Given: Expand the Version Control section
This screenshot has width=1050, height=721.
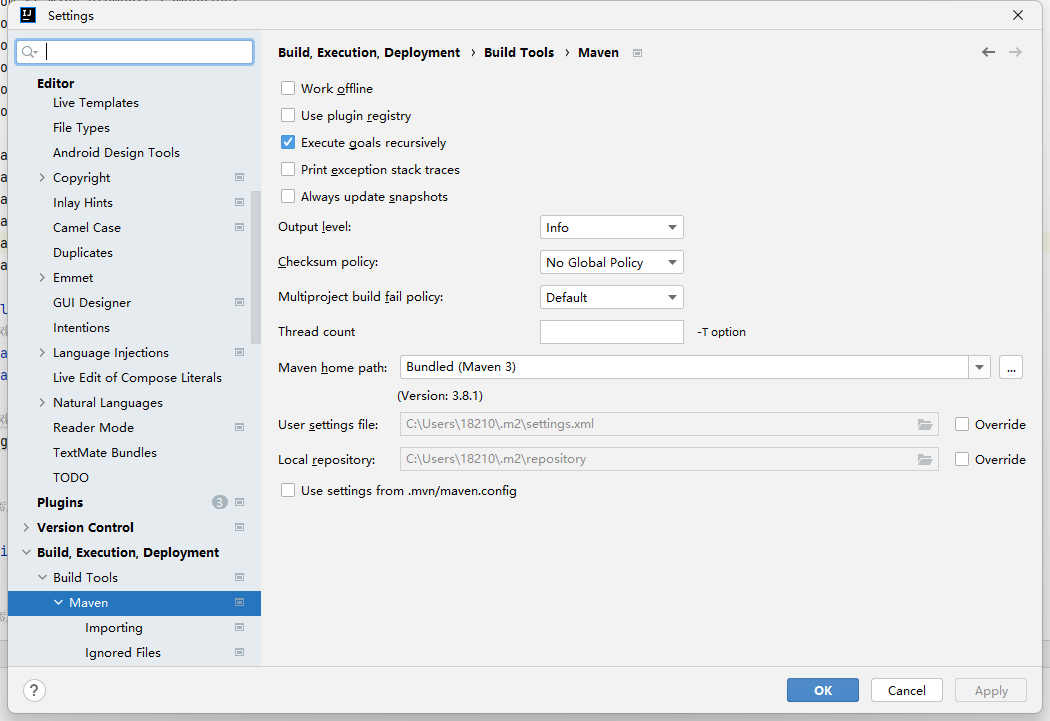Looking at the screenshot, I should [x=26, y=528].
